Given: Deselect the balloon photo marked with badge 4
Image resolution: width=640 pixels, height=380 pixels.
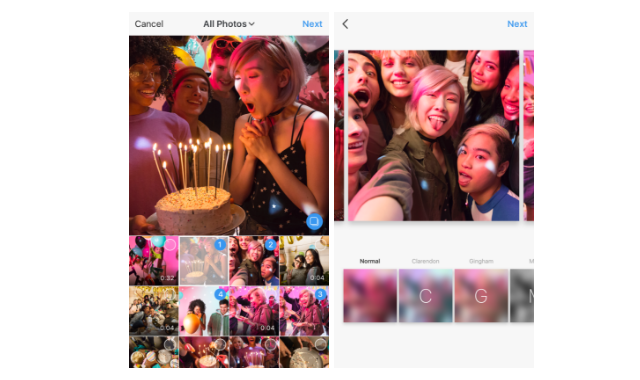Looking at the screenshot, I should pos(220,294).
